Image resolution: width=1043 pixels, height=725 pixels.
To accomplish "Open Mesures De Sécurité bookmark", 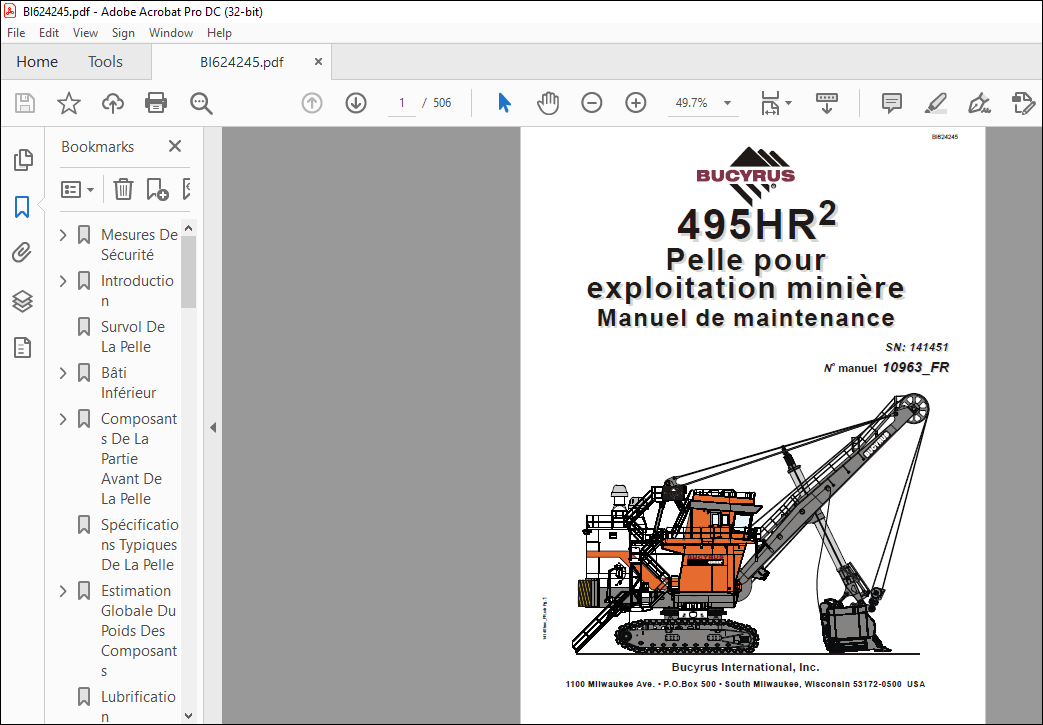I will 138,245.
